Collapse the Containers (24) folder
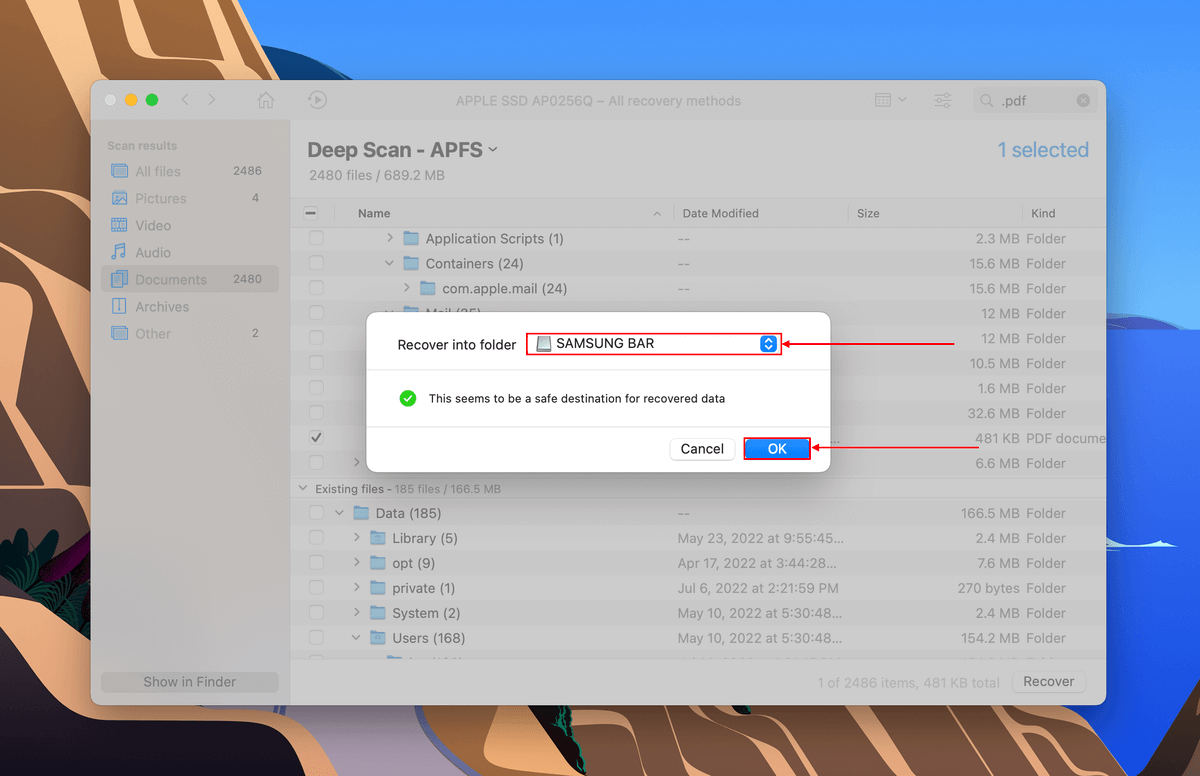The height and width of the screenshot is (776, 1200). pyautogui.click(x=390, y=263)
